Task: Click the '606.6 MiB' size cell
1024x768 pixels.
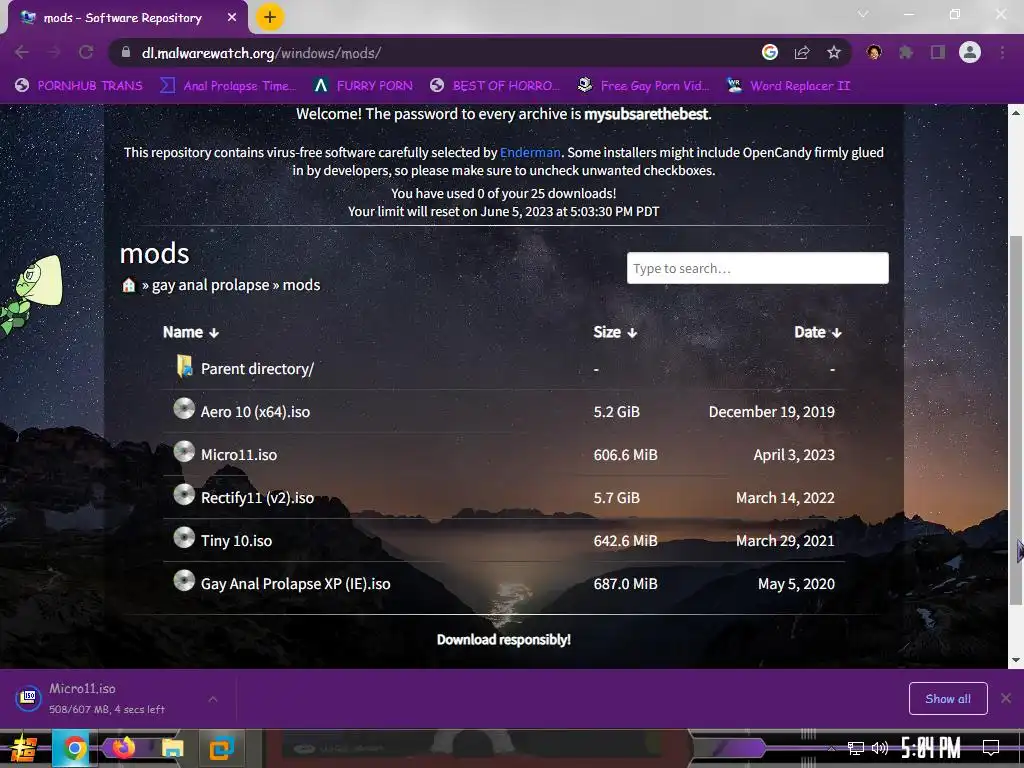Action: pyautogui.click(x=626, y=455)
